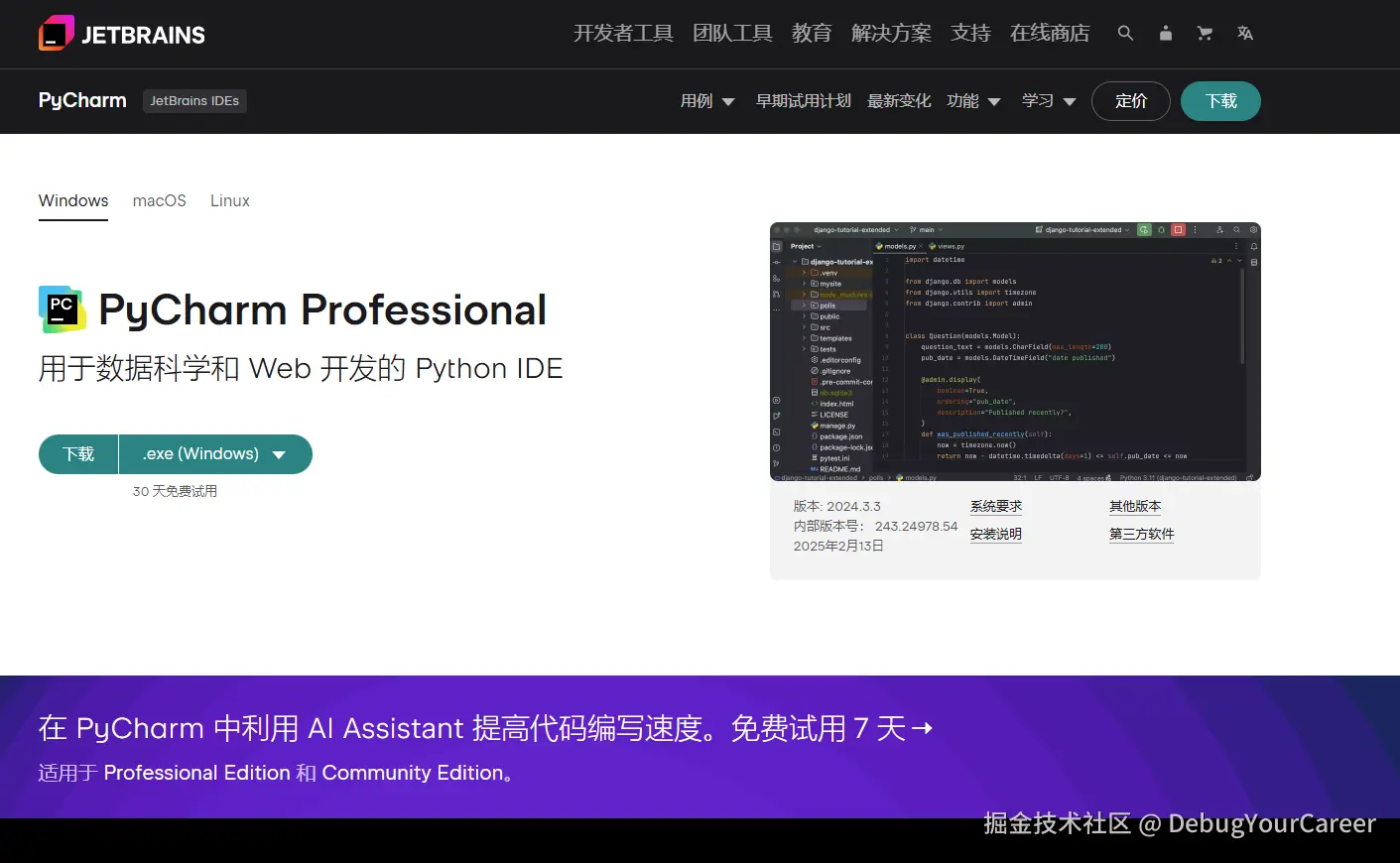Expand the 用例 dropdown
Screen dimensions: 1400x863
pyautogui.click(x=707, y=100)
